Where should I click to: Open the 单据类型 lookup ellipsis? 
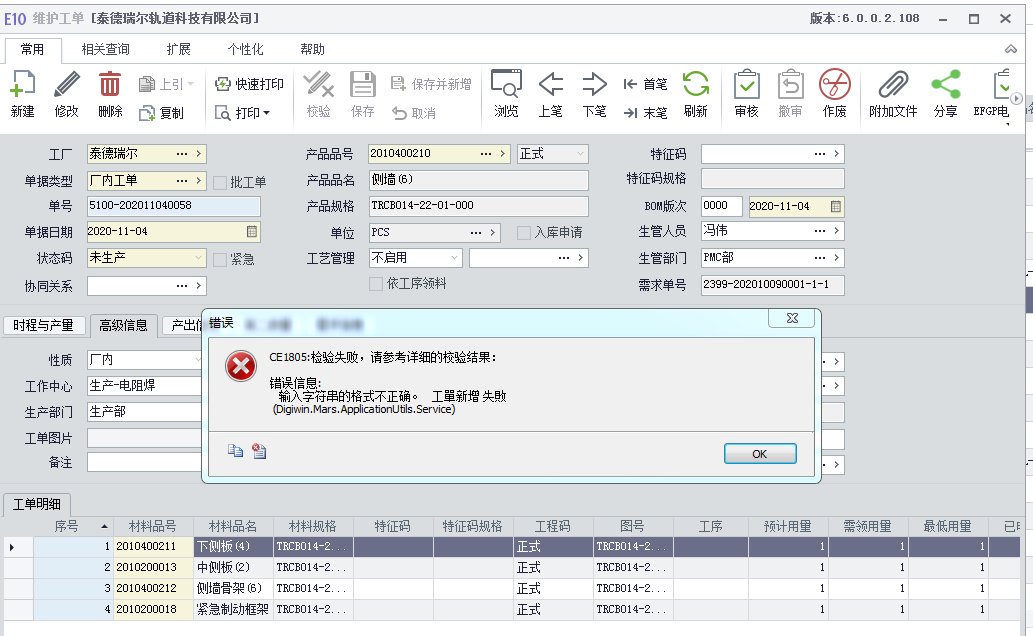182,181
